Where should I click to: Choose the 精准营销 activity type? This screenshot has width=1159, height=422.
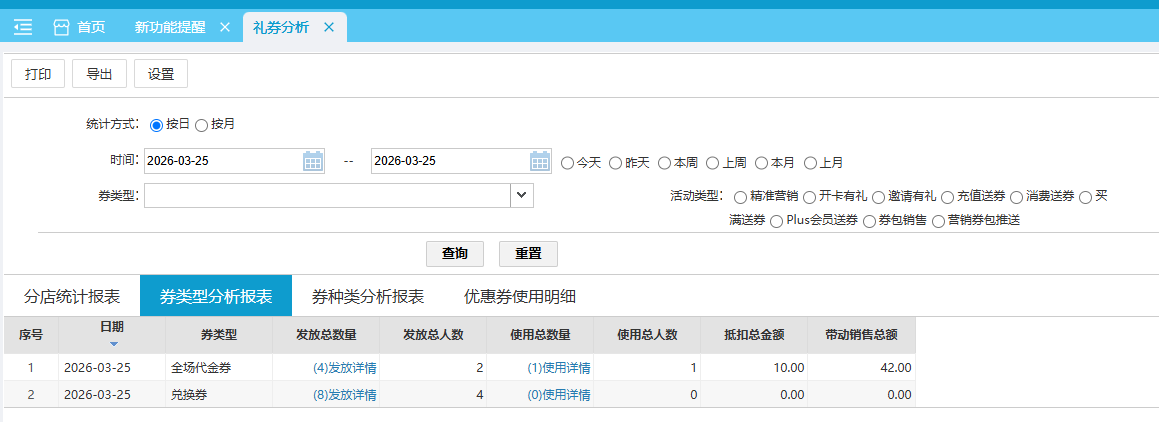click(x=741, y=197)
